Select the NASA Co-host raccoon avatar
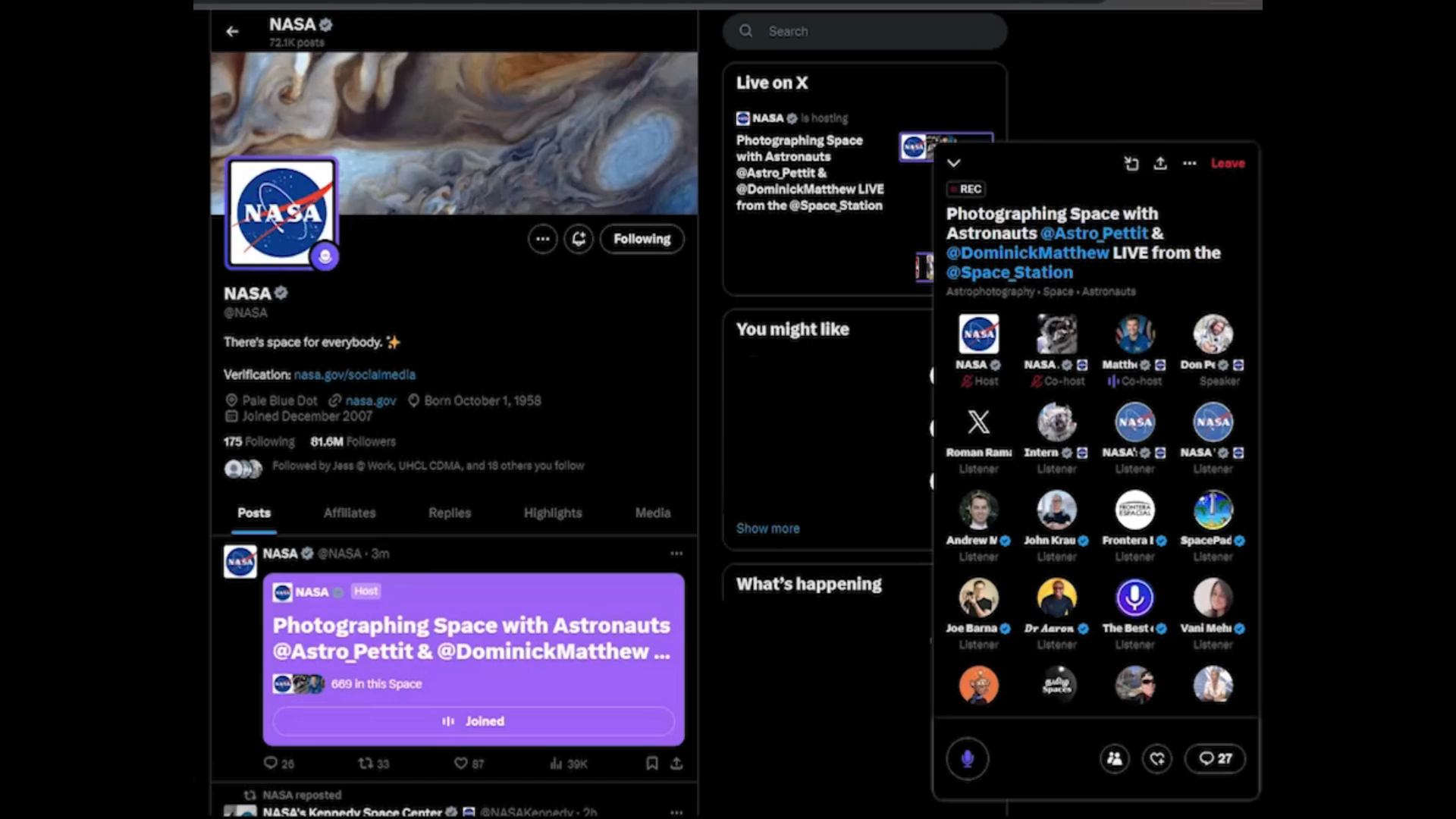Image resolution: width=1456 pixels, height=819 pixels. (1056, 334)
